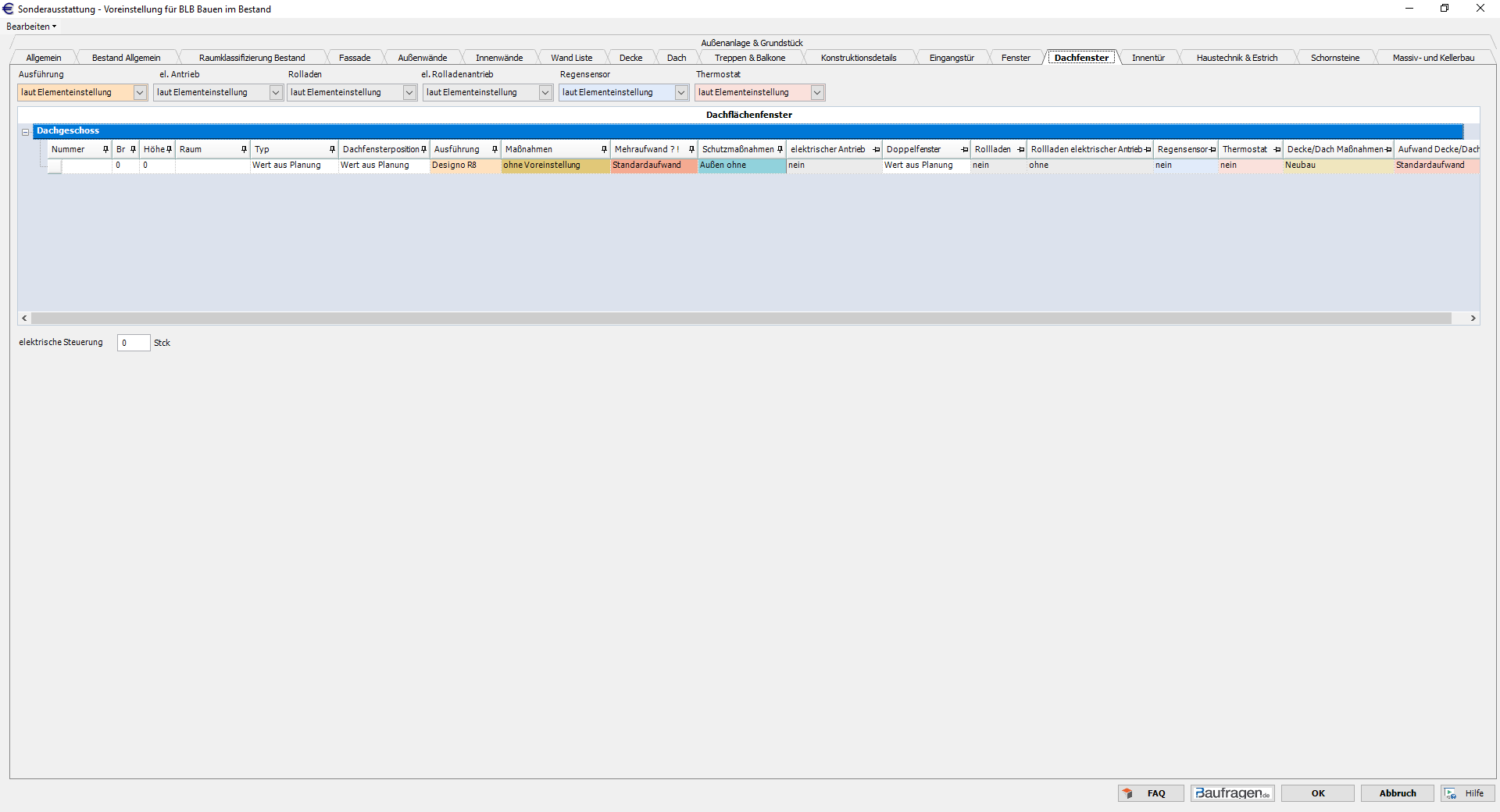This screenshot has height=812, width=1500.
Task: Select the row selector box of first row
Action: pos(55,166)
